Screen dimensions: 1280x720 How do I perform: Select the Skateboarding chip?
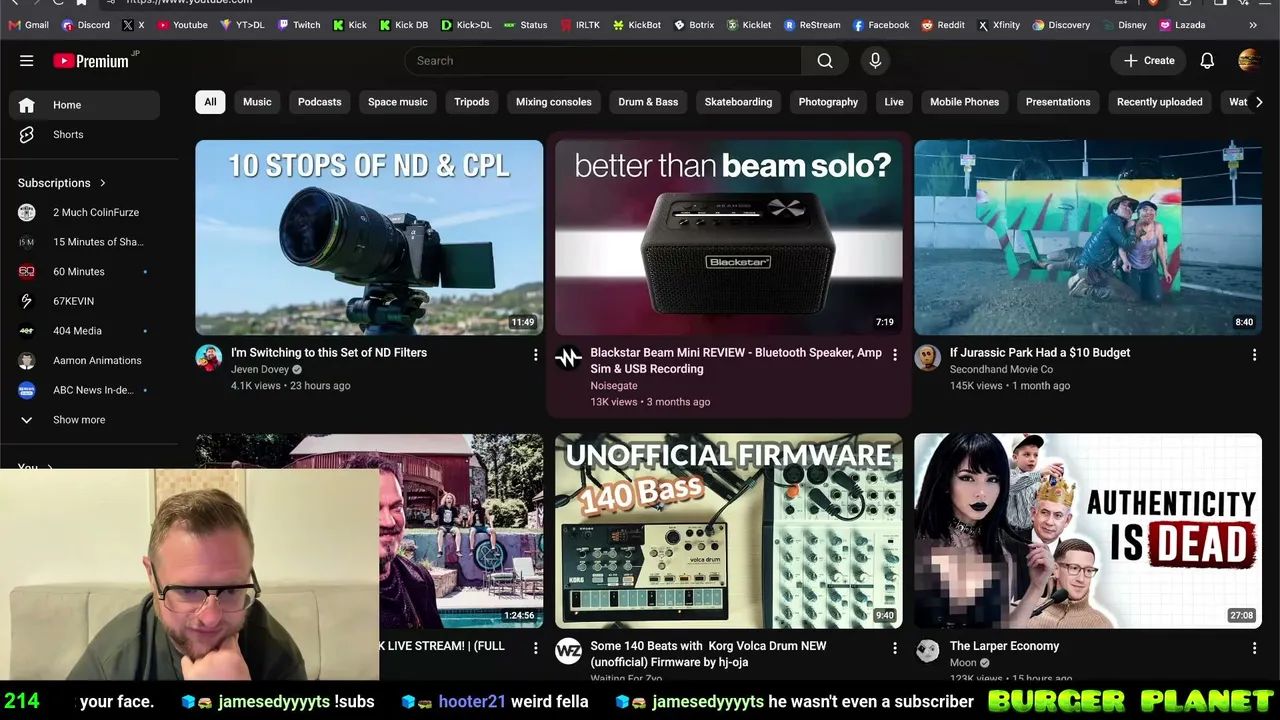tap(738, 102)
